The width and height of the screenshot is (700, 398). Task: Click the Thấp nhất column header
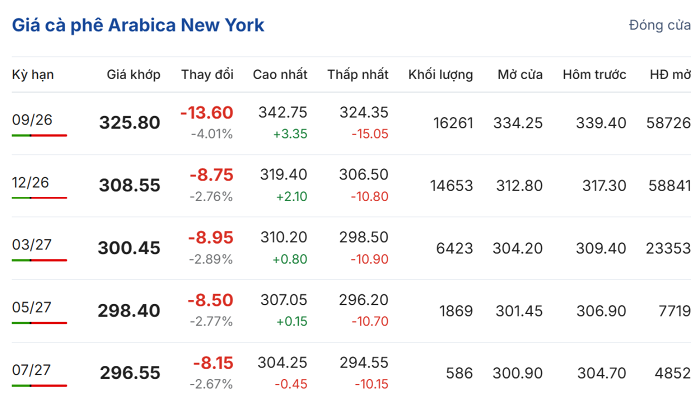point(358,75)
